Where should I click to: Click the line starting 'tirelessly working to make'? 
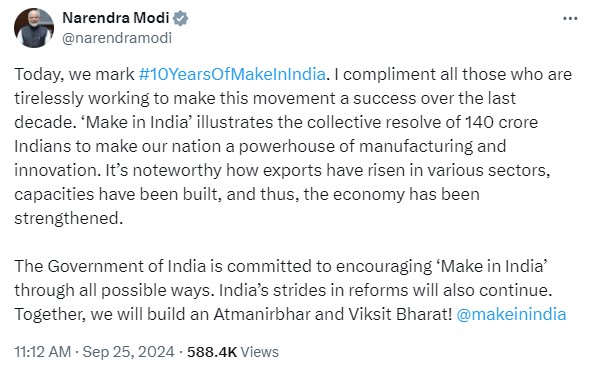[x=265, y=98]
